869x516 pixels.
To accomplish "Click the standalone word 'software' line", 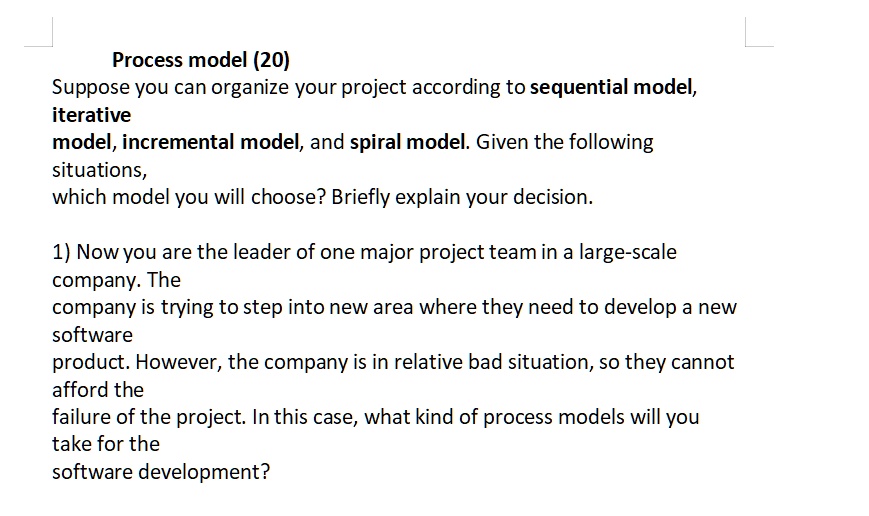I will tap(93, 335).
